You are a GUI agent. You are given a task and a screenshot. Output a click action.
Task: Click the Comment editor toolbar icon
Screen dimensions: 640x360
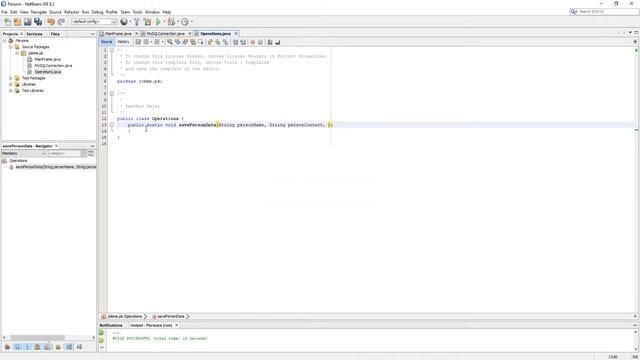point(270,42)
